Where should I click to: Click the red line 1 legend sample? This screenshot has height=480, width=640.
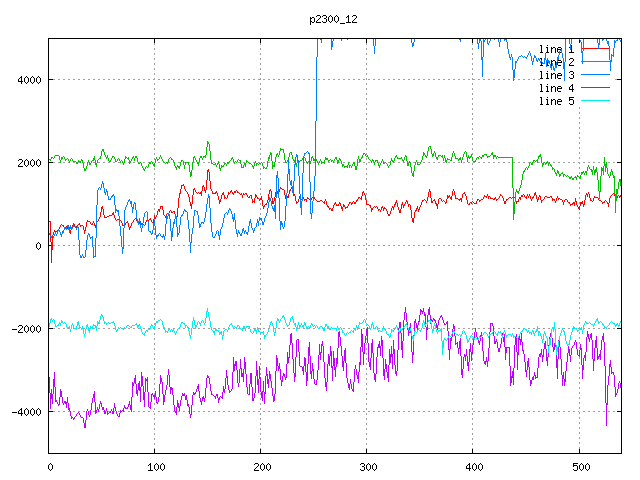[x=596, y=49]
